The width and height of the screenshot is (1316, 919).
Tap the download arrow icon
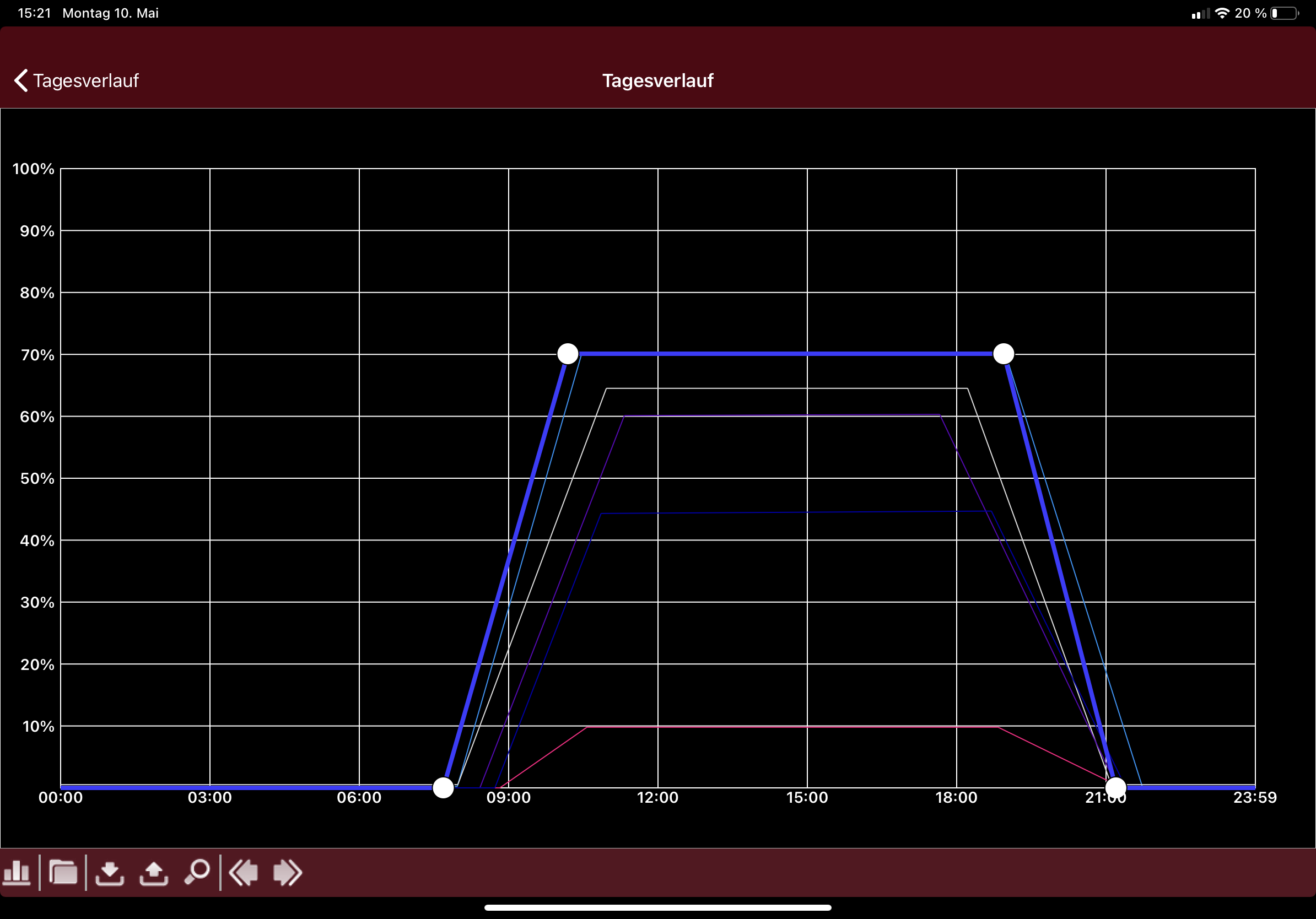pyautogui.click(x=110, y=873)
